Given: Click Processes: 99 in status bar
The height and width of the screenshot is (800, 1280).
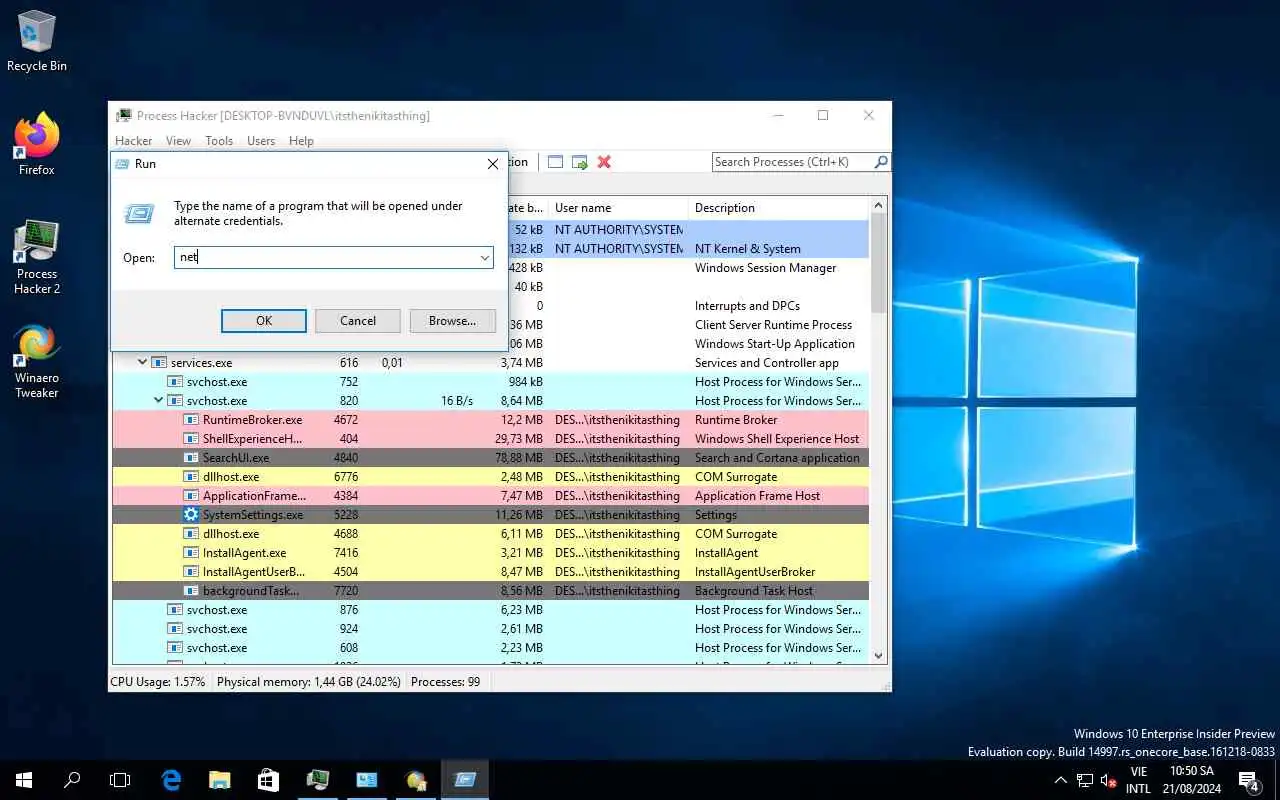Looking at the screenshot, I should [445, 682].
